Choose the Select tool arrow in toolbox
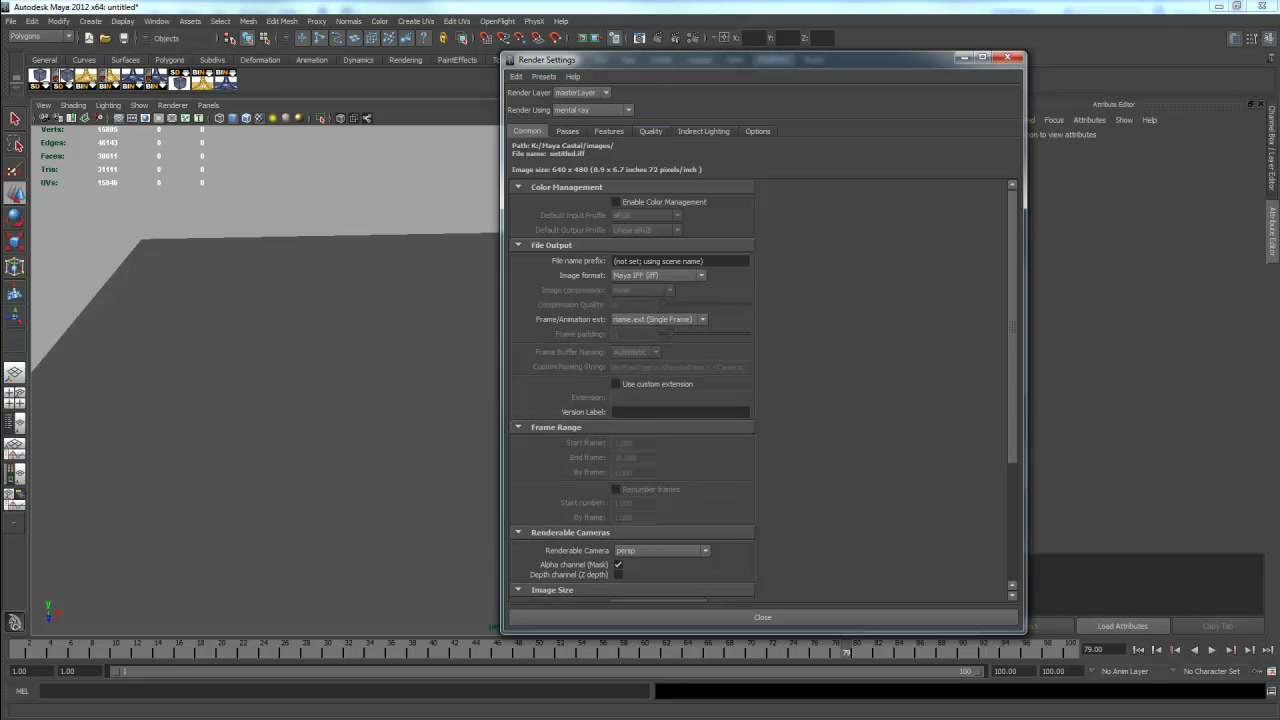 [x=15, y=119]
